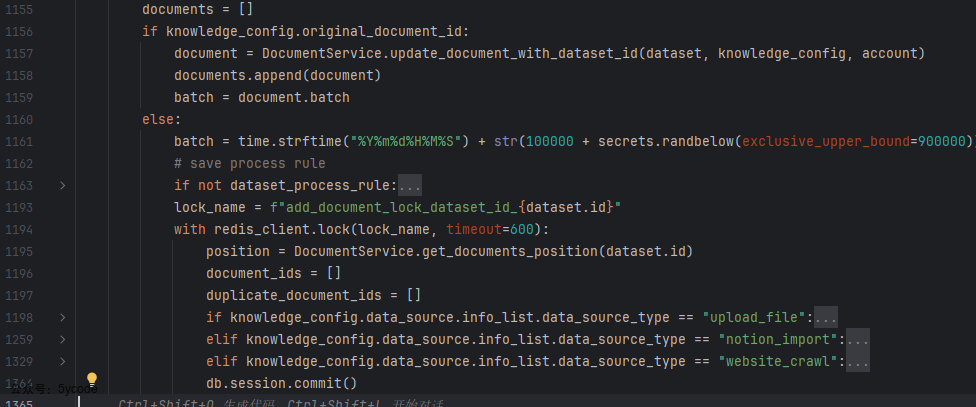Expand the fold chevron at line 1329
Screen dimensions: 976x407
(63, 361)
